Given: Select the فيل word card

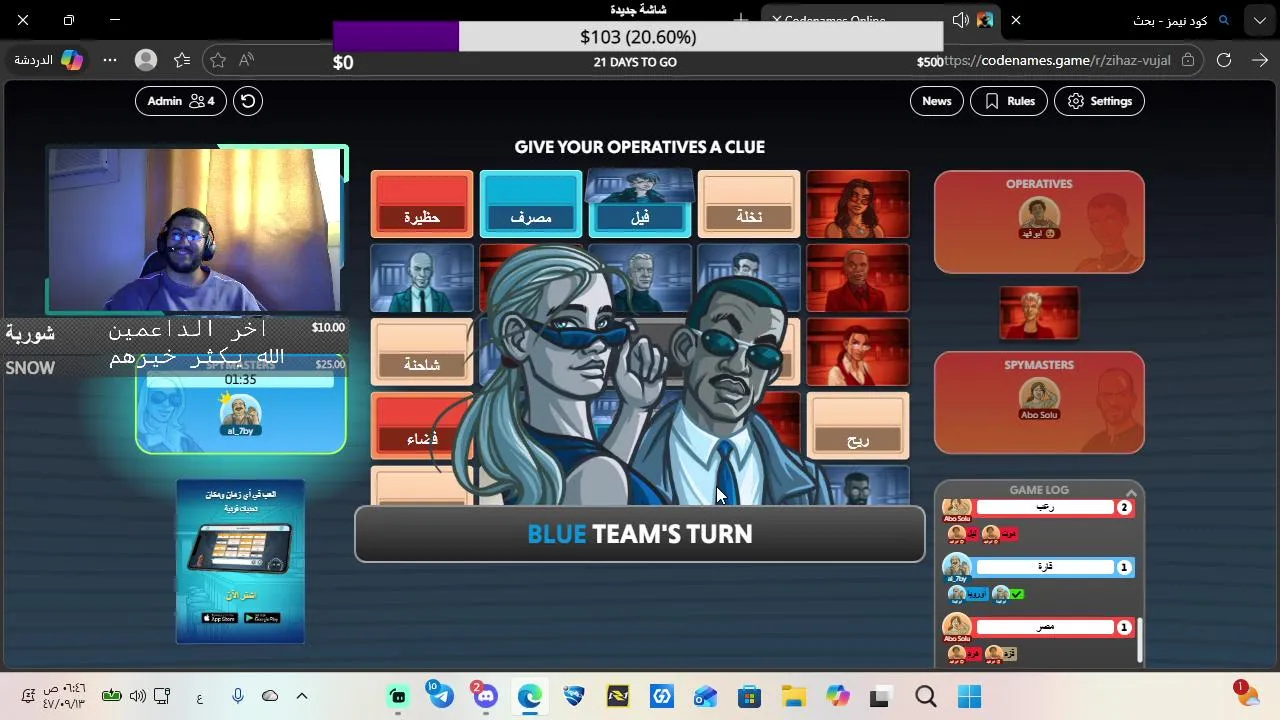Looking at the screenshot, I should [x=640, y=204].
